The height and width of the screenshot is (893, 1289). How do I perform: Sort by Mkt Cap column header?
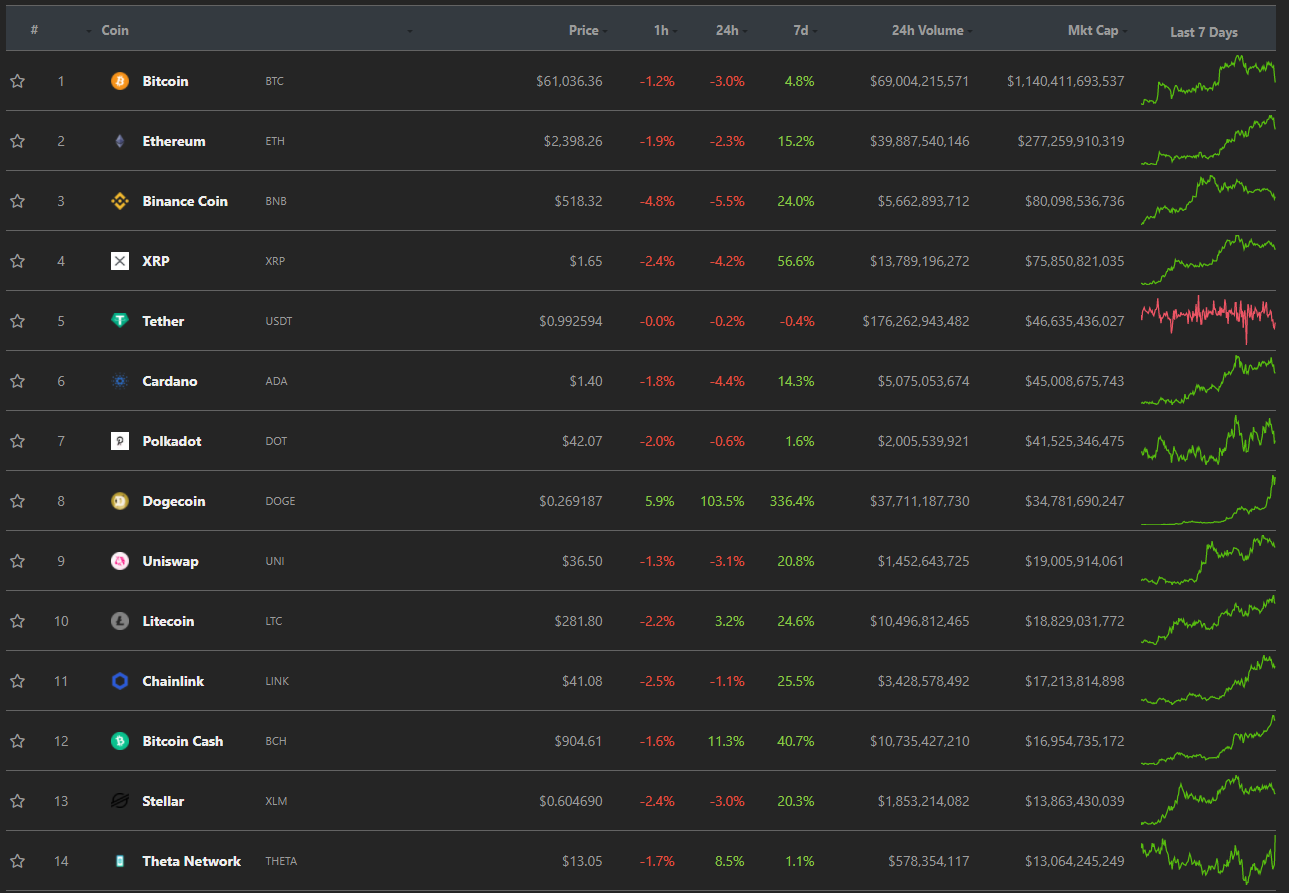coord(1092,30)
